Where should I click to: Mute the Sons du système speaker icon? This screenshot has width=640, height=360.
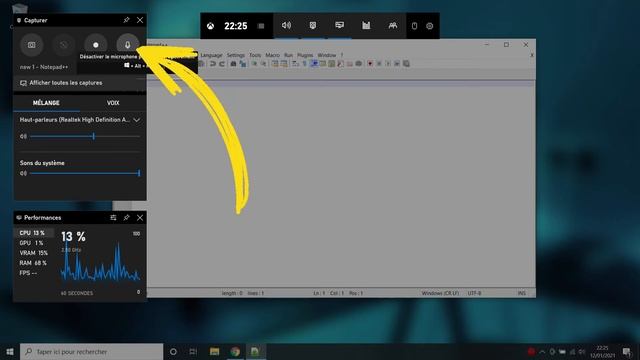(x=23, y=173)
